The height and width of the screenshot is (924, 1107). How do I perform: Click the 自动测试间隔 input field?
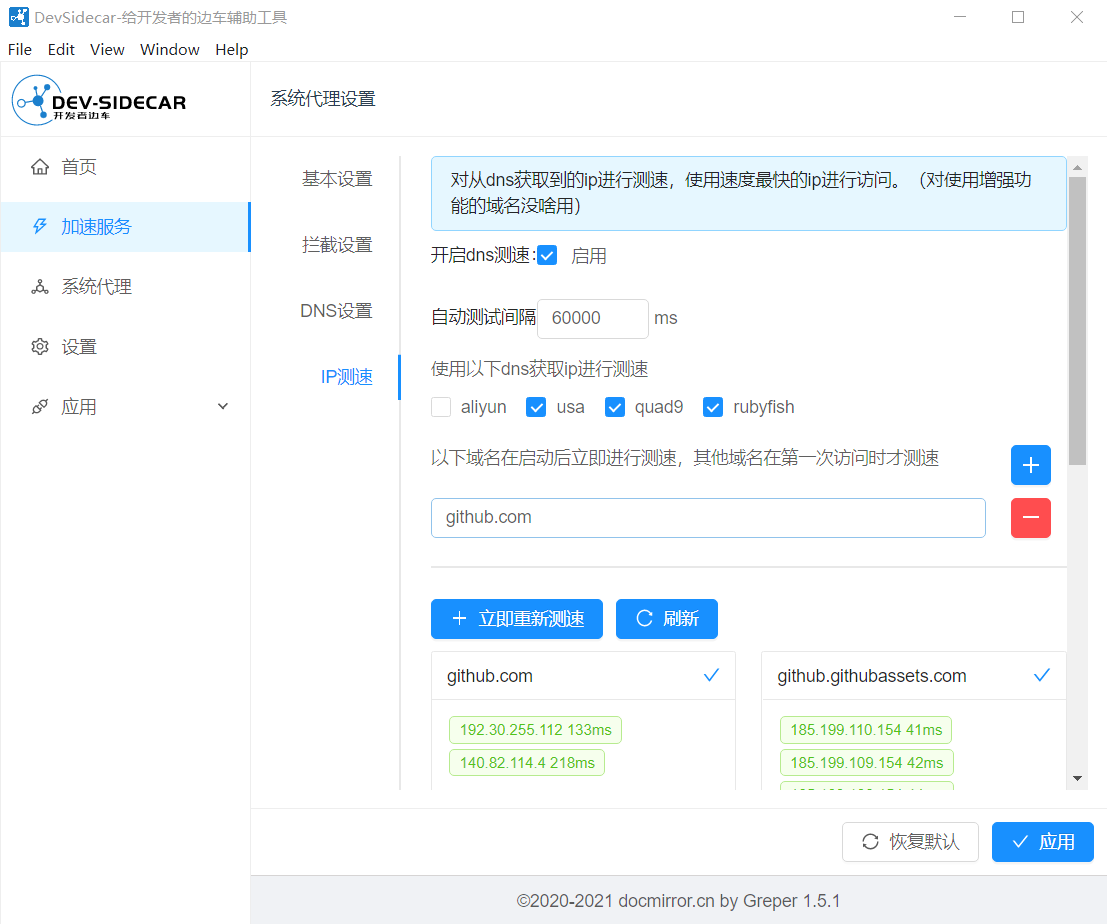tap(592, 318)
